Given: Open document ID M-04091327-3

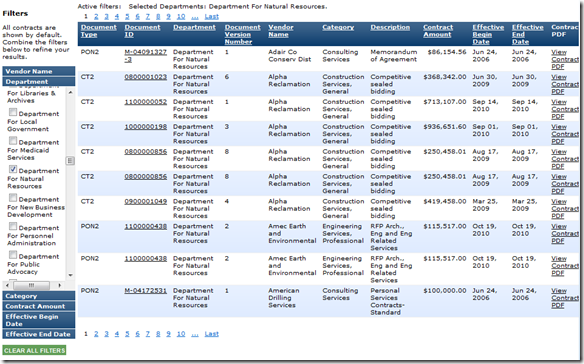Looking at the screenshot, I should 146,56.
